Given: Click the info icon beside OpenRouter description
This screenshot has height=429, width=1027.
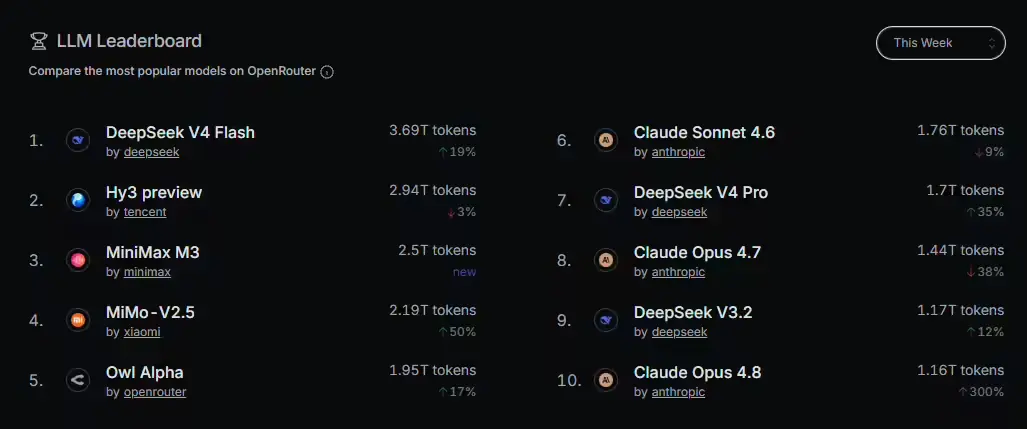Looking at the screenshot, I should [x=327, y=72].
